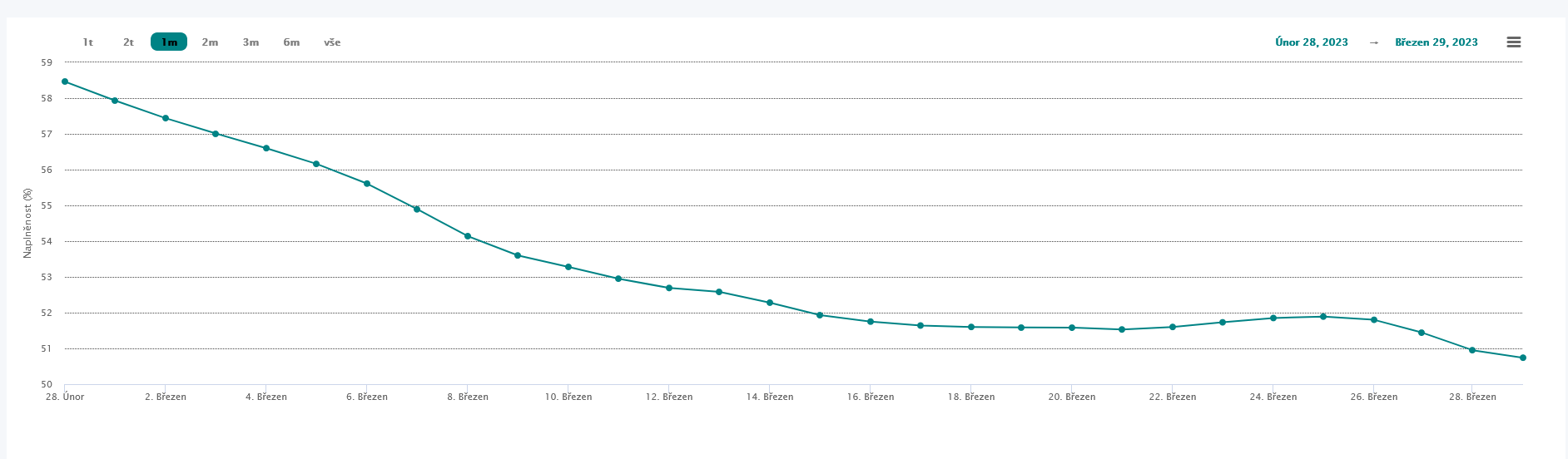
Task: Click the data point at 14. Březen
Action: (x=770, y=303)
